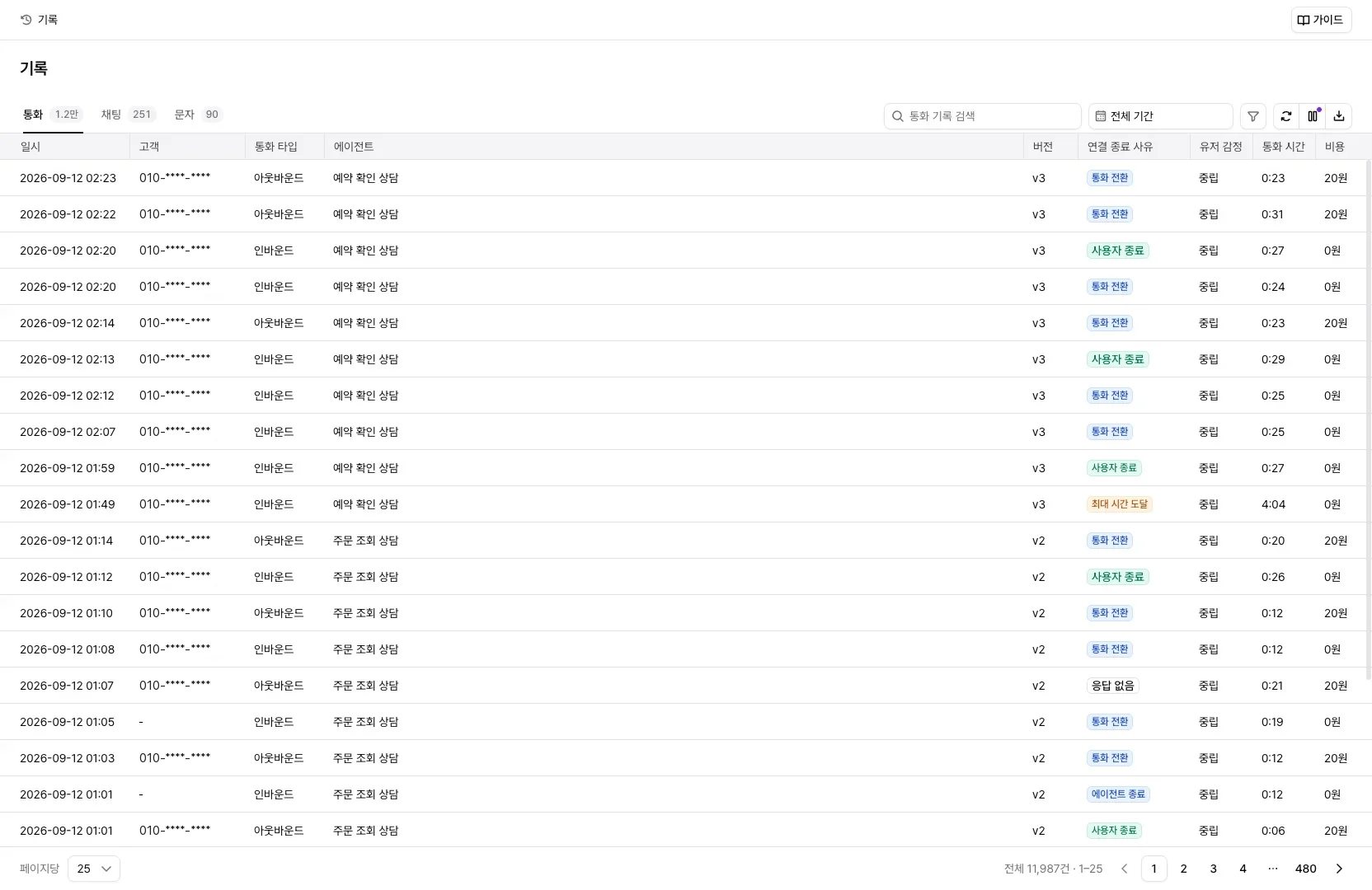
Task: Click the 응답 없음 badge
Action: click(x=1113, y=686)
